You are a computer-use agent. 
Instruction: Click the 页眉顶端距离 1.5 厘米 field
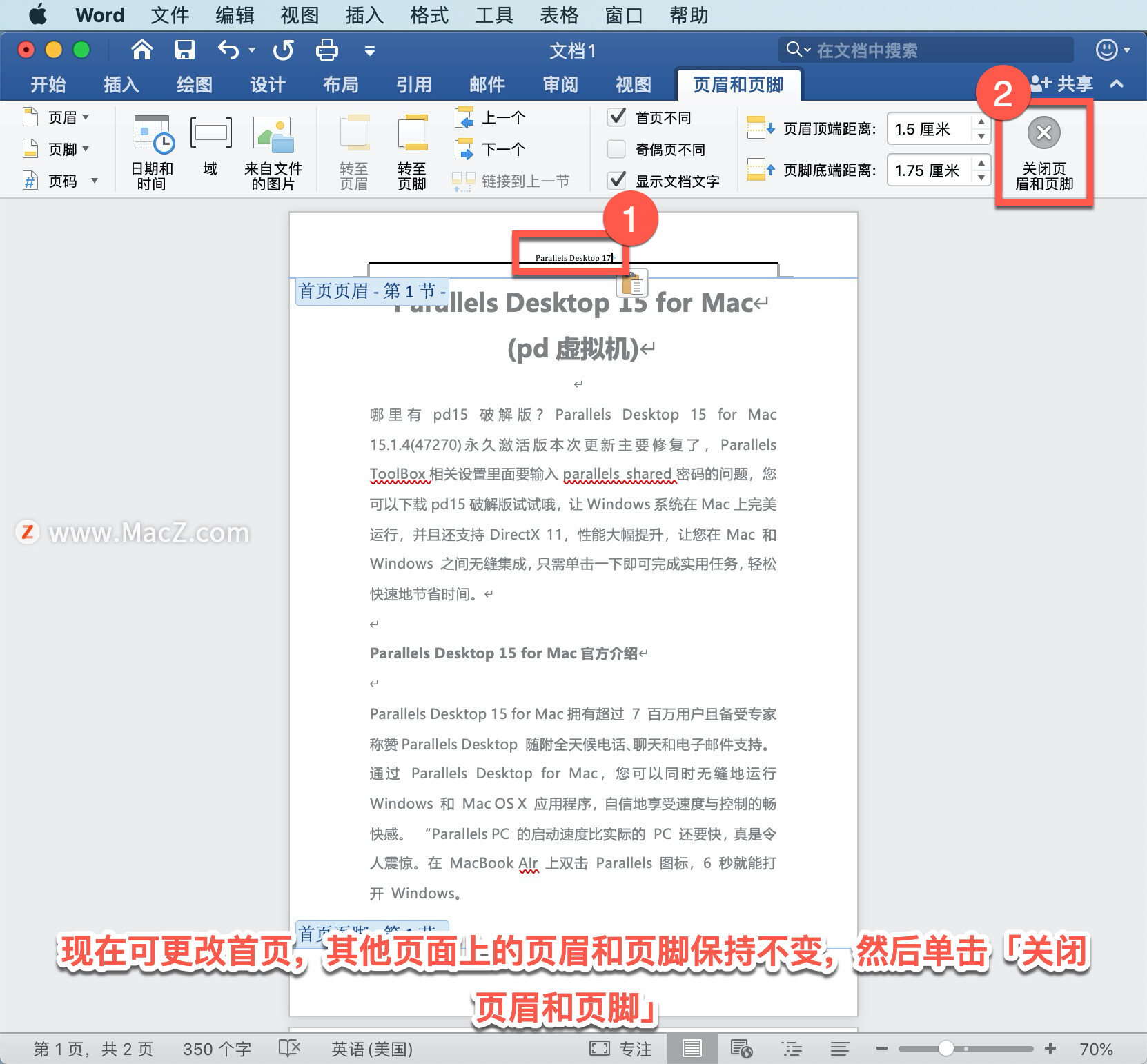(930, 129)
